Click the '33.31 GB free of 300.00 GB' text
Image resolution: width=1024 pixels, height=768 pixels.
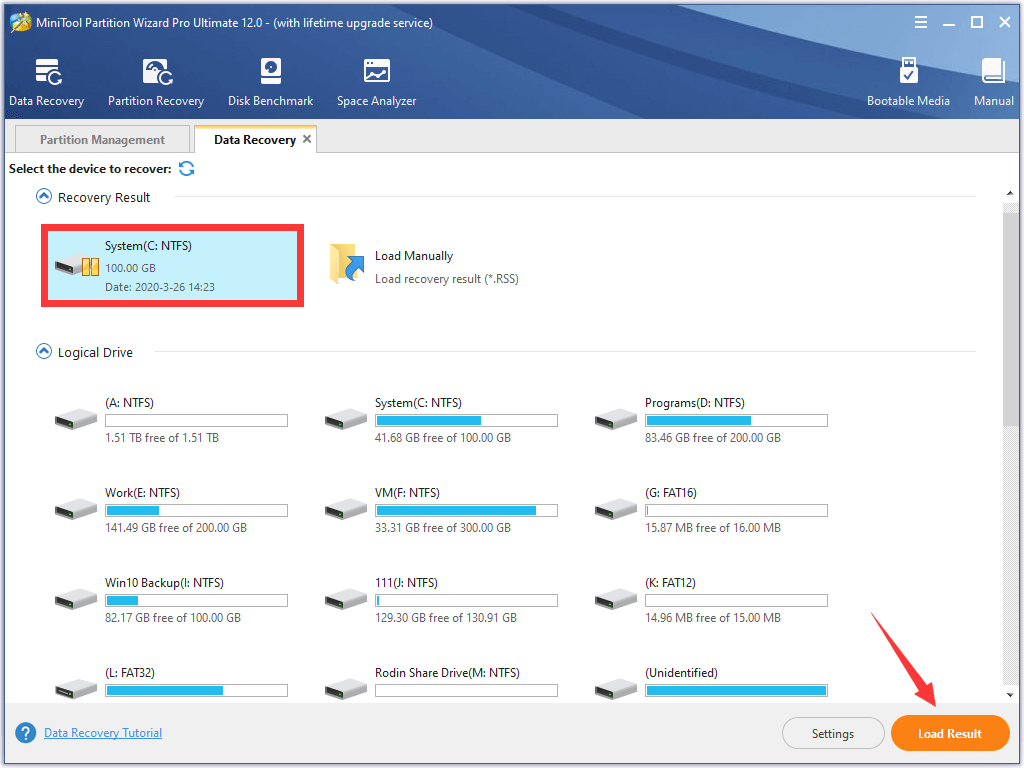pos(443,528)
